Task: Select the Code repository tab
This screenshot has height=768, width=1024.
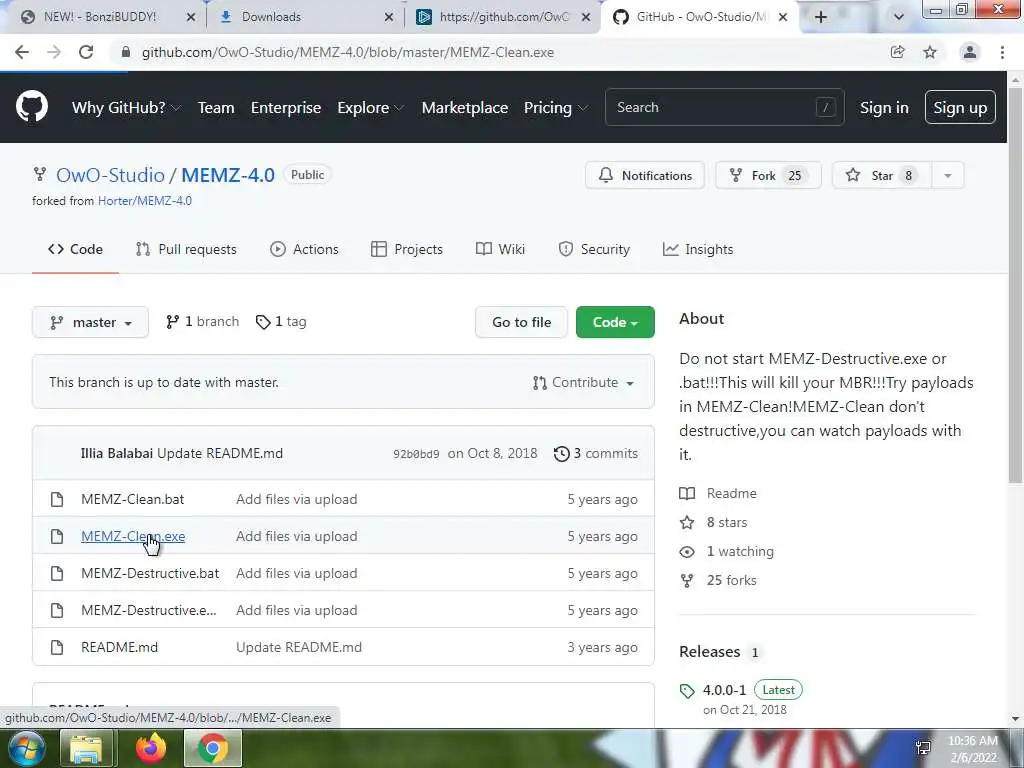Action: tap(75, 249)
